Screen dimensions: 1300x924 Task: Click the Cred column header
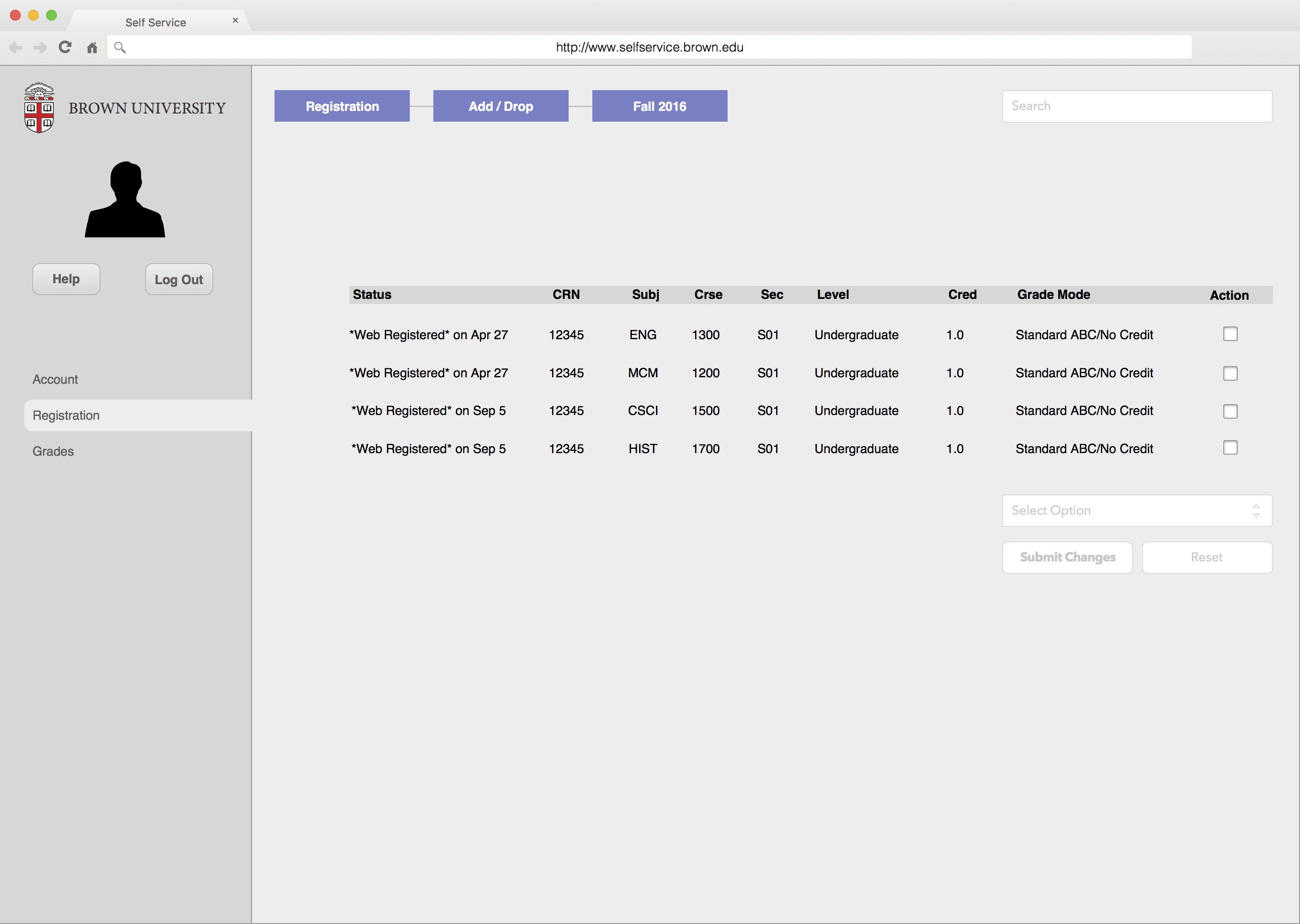(962, 295)
